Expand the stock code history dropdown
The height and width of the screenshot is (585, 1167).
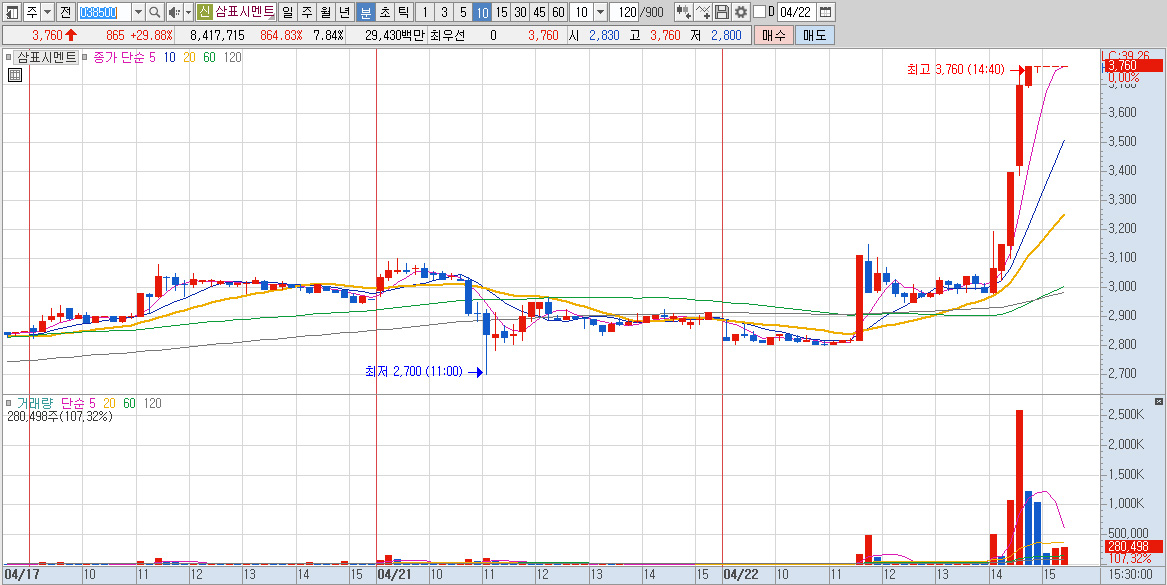click(x=138, y=12)
